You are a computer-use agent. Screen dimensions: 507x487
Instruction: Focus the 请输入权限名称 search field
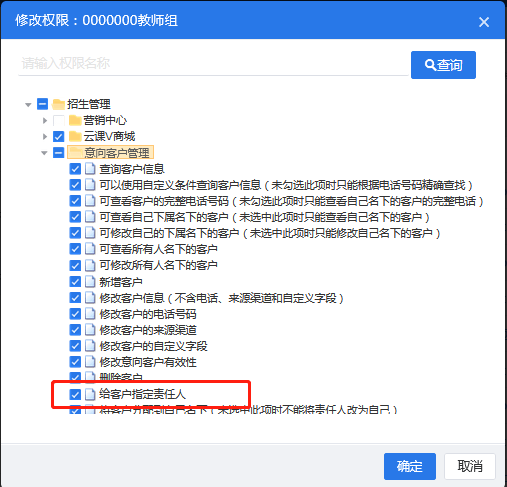click(x=213, y=63)
